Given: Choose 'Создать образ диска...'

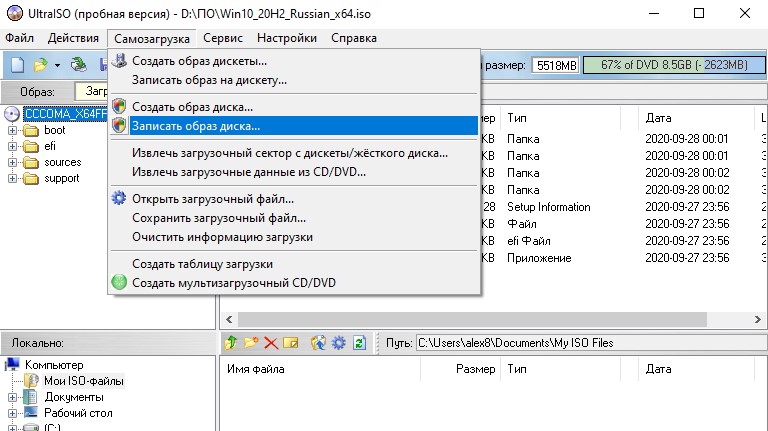Looking at the screenshot, I should pyautogui.click(x=294, y=107).
